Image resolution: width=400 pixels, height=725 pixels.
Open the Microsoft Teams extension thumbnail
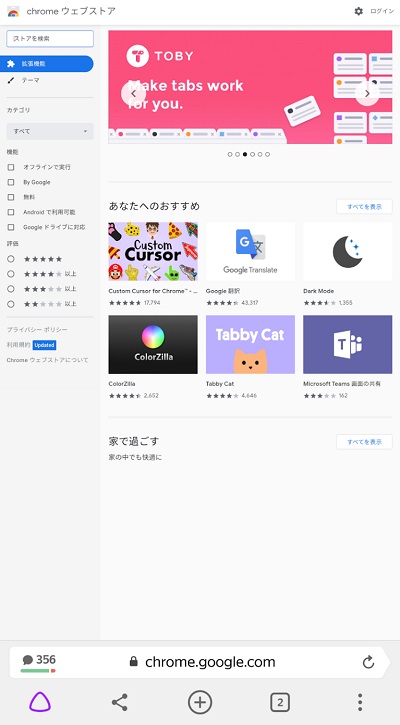point(348,344)
